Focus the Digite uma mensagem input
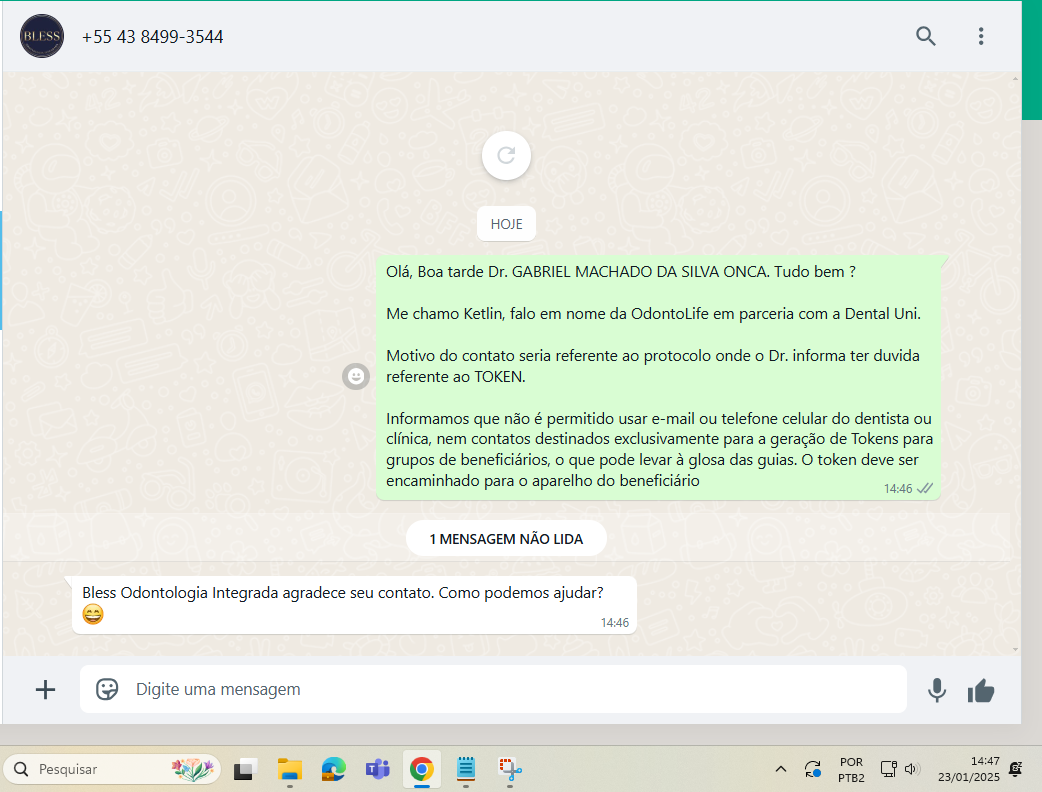1042x792 pixels. pyautogui.click(x=493, y=689)
